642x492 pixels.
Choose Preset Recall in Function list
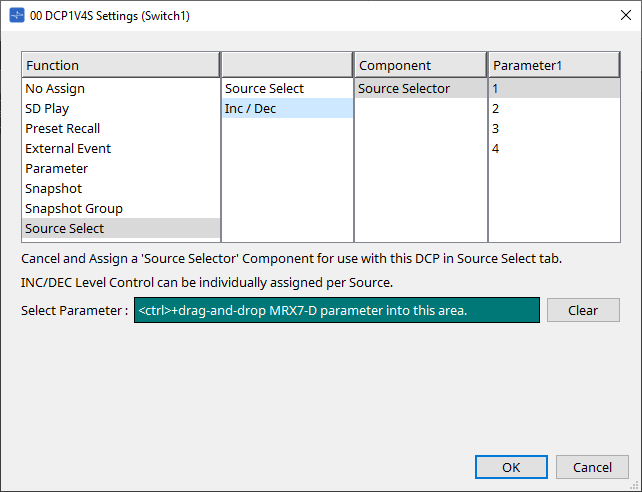coord(121,129)
